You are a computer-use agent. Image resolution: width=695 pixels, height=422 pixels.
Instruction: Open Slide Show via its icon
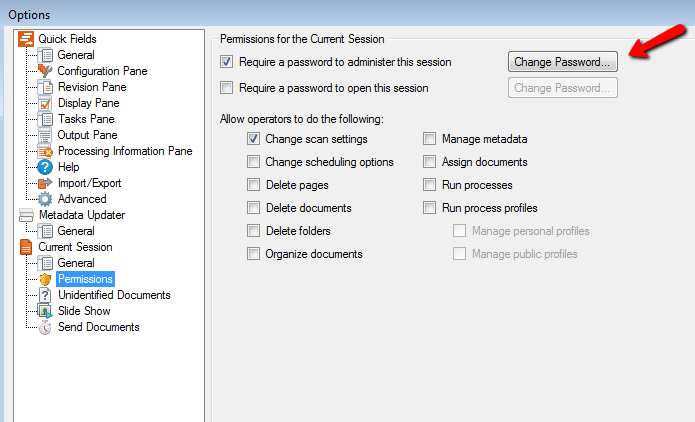(45, 311)
